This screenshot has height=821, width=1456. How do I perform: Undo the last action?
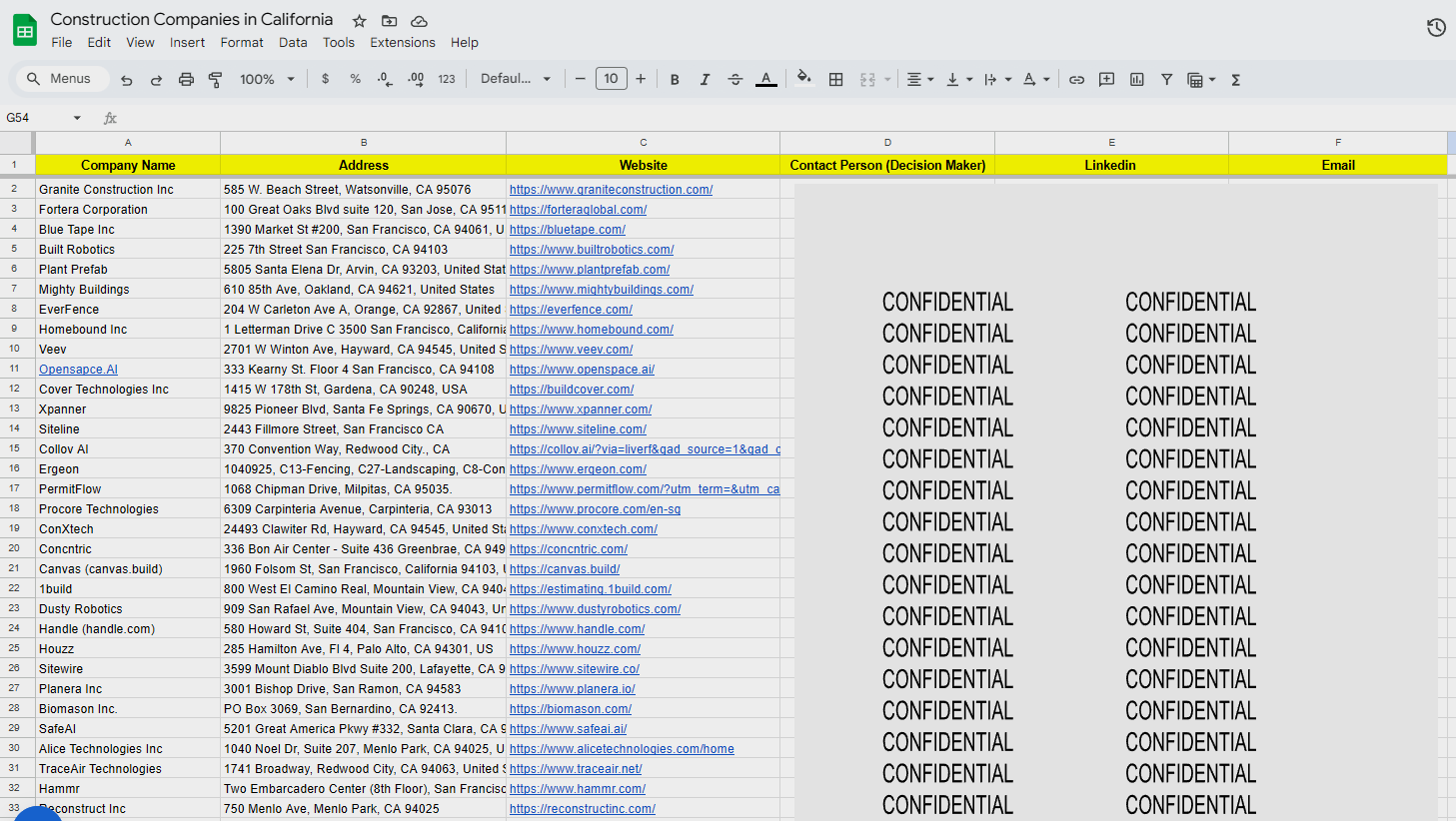click(127, 80)
